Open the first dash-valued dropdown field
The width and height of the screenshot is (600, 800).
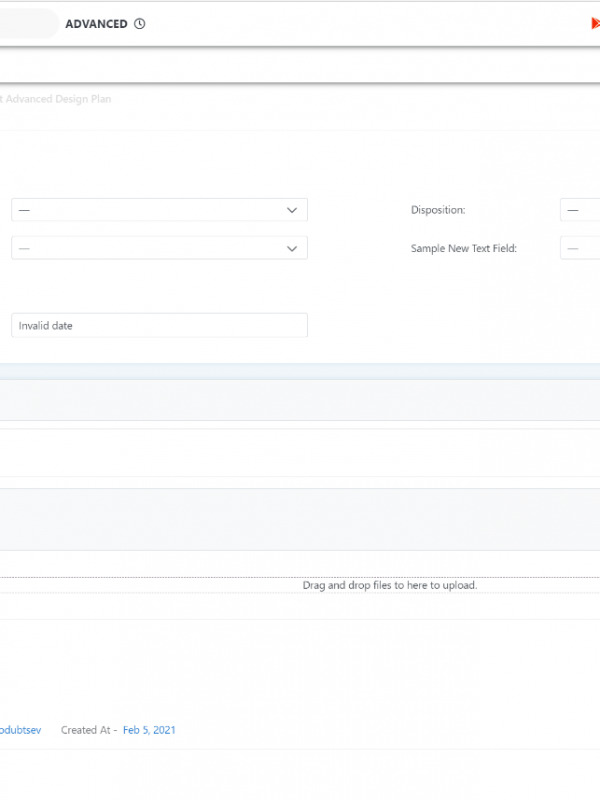pyautogui.click(x=150, y=210)
